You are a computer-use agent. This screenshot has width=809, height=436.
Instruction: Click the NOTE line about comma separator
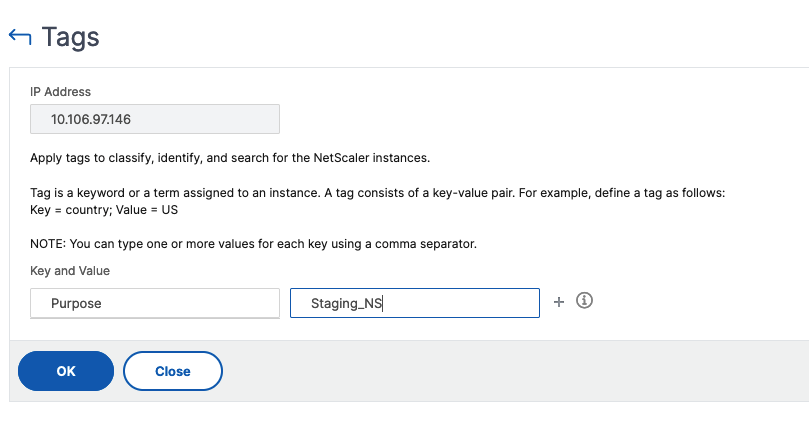pos(253,244)
